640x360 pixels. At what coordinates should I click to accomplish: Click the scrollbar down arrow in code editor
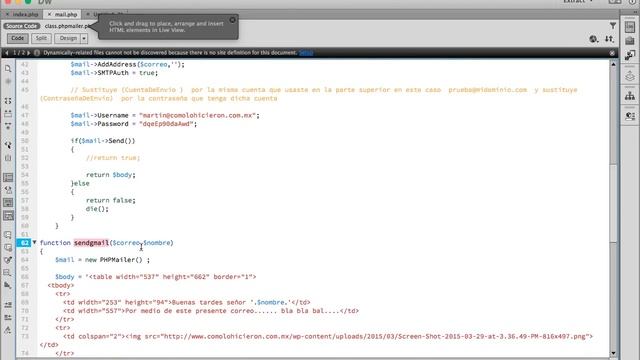(x=613, y=353)
